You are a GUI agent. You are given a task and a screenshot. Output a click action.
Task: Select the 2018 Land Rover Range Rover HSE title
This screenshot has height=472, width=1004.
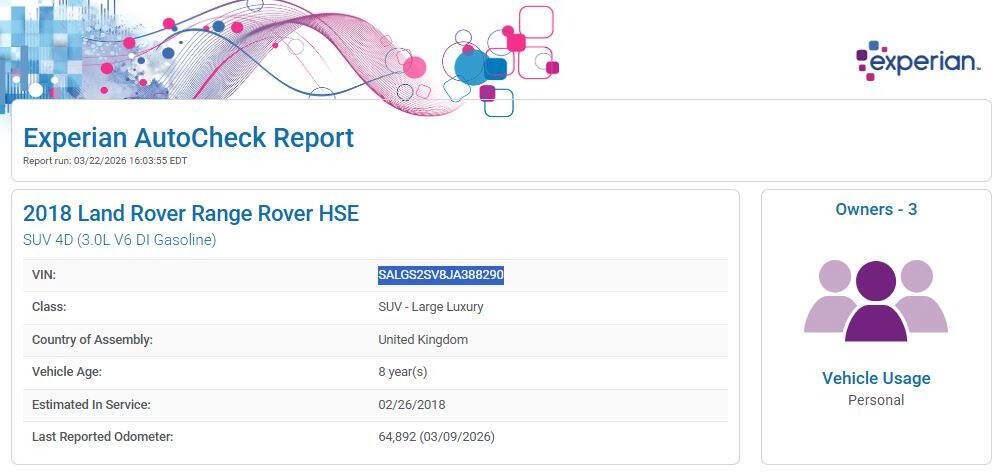click(190, 213)
